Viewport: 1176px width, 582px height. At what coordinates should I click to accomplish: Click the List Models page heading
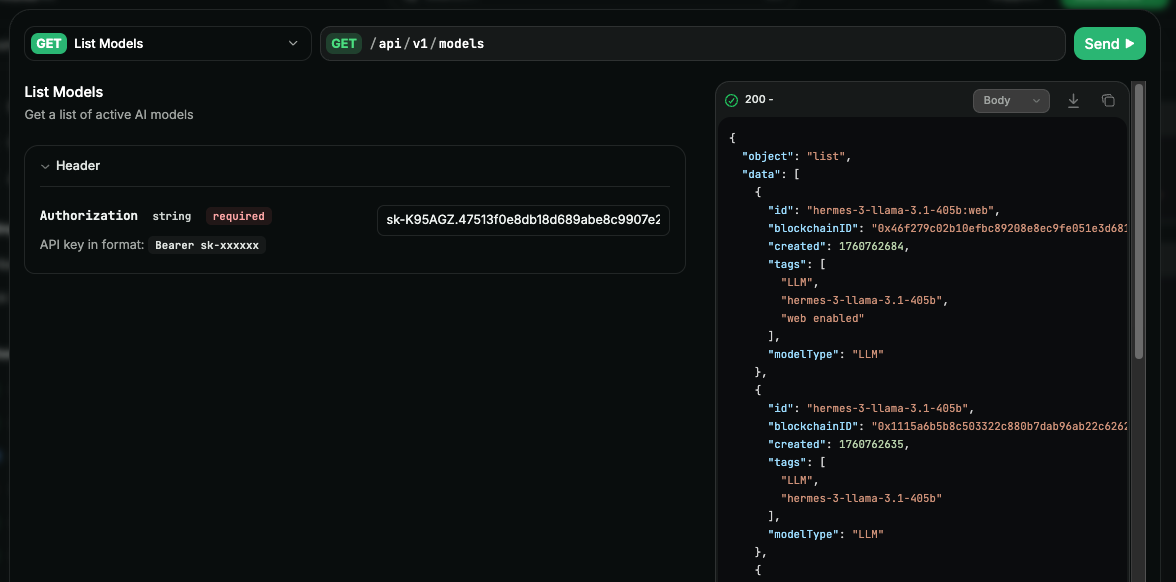pos(64,92)
